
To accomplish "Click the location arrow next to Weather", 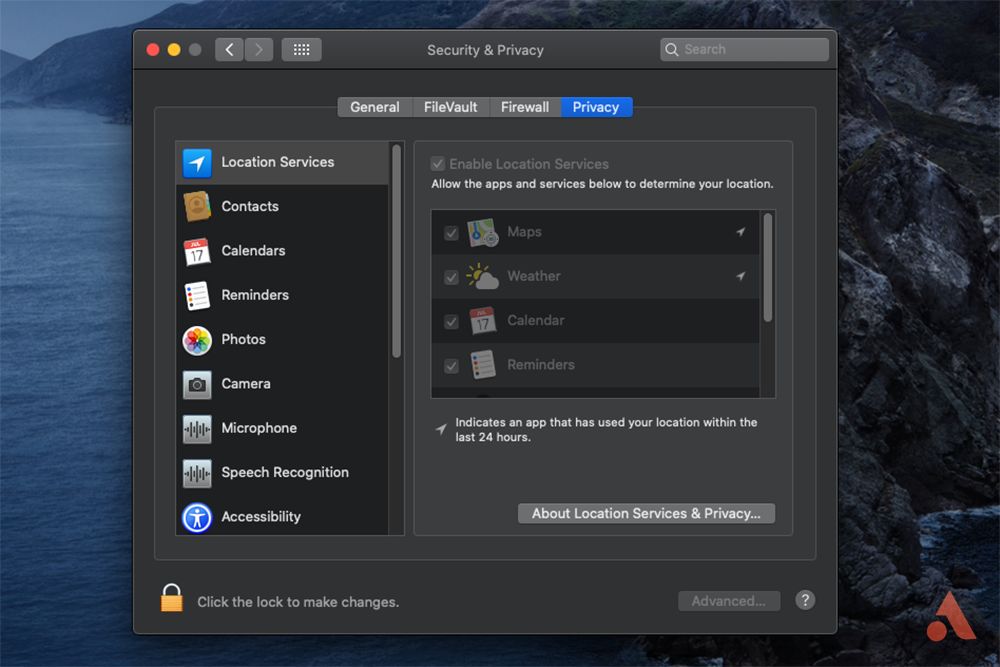I will [740, 276].
